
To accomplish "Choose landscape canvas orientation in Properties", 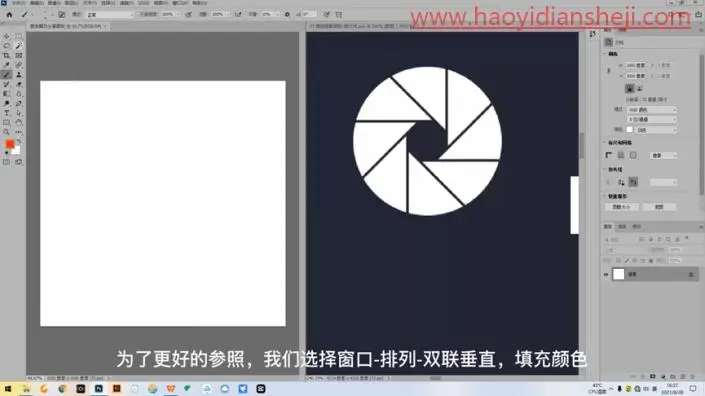I will point(639,89).
